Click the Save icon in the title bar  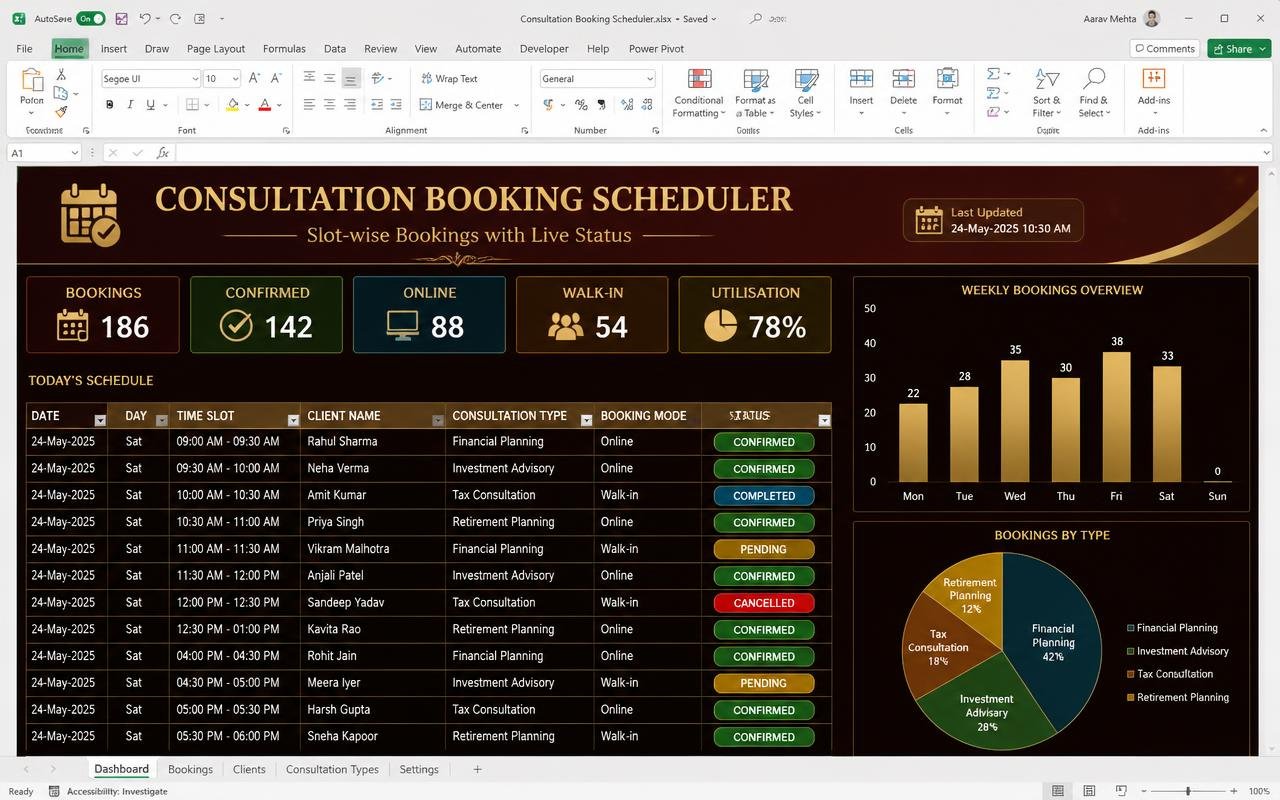pos(121,19)
